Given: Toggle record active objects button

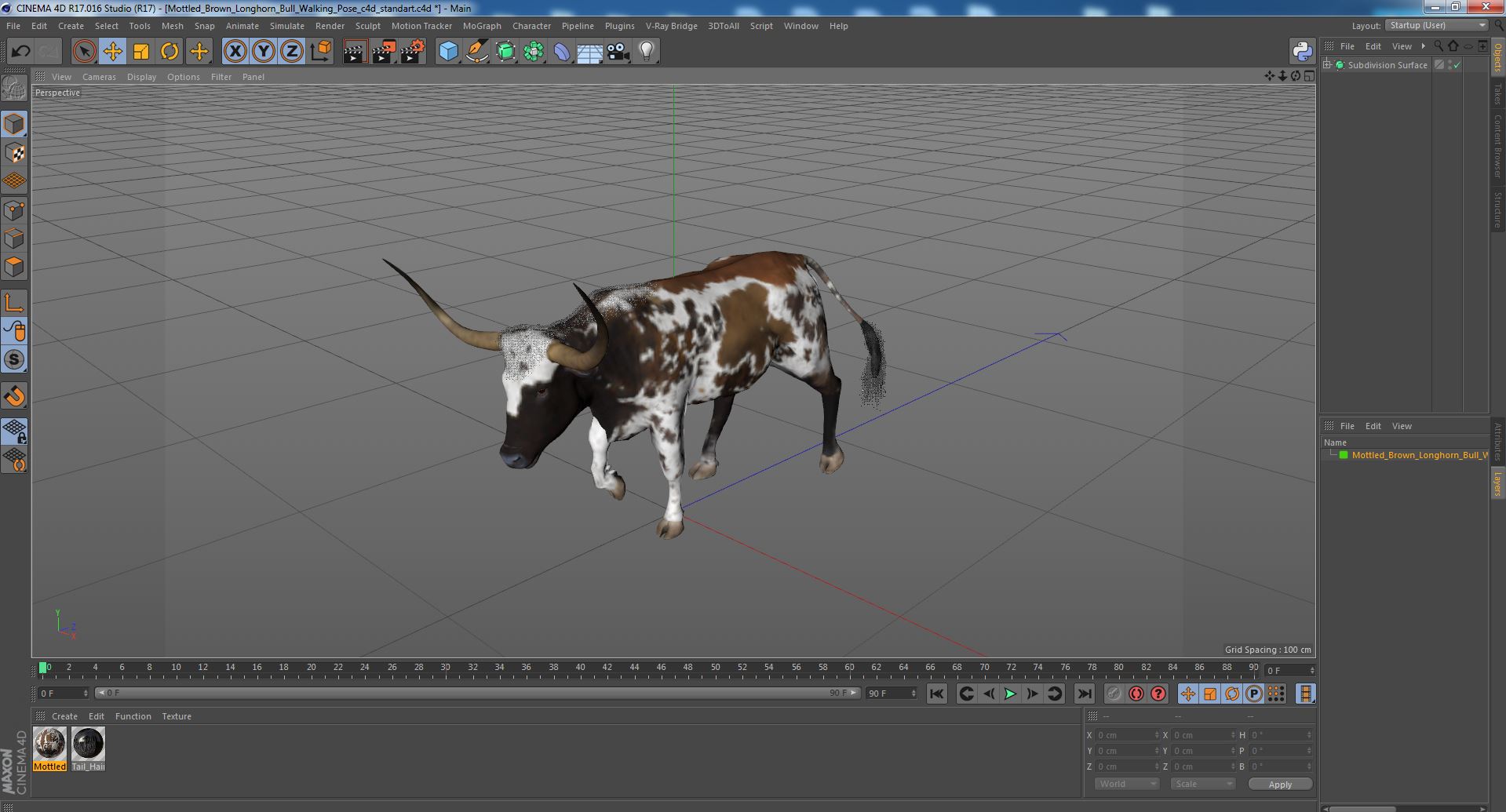Looking at the screenshot, I should 1114,694.
